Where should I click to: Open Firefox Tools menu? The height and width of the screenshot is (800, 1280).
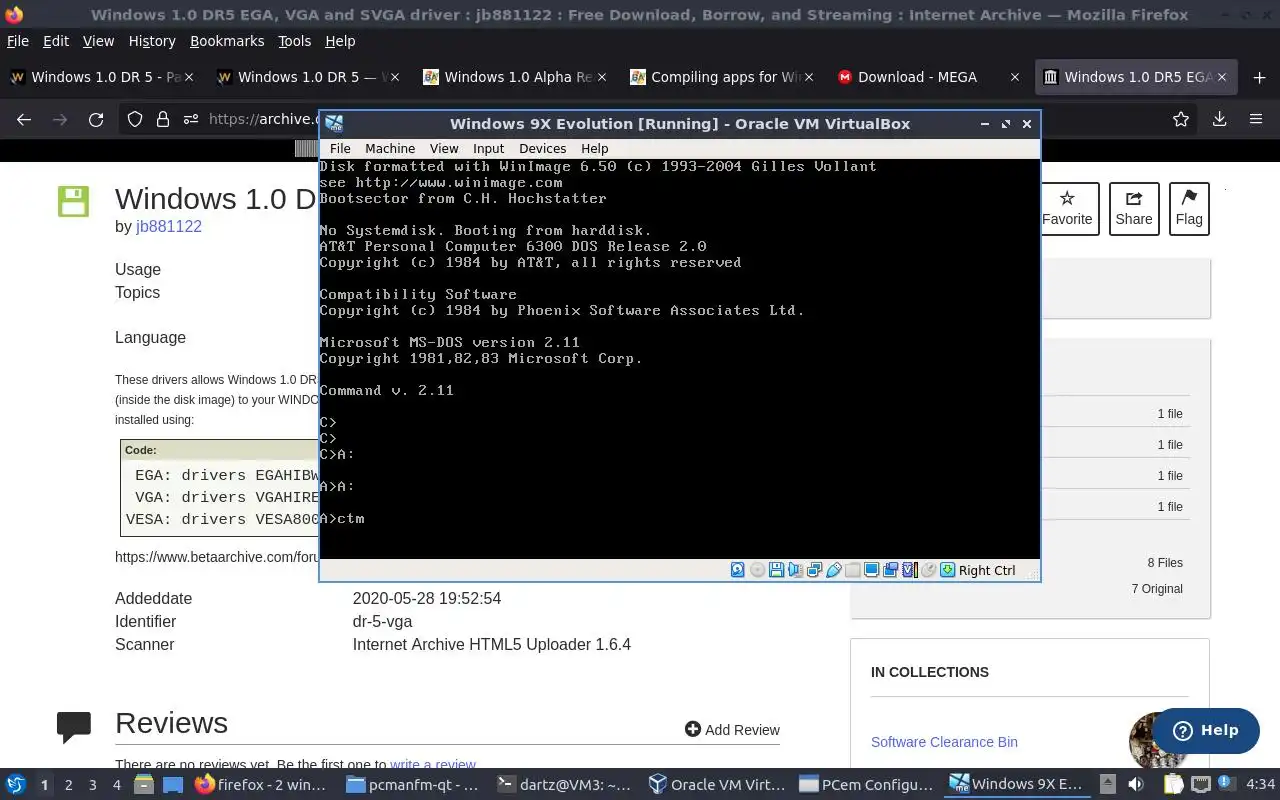coord(295,41)
